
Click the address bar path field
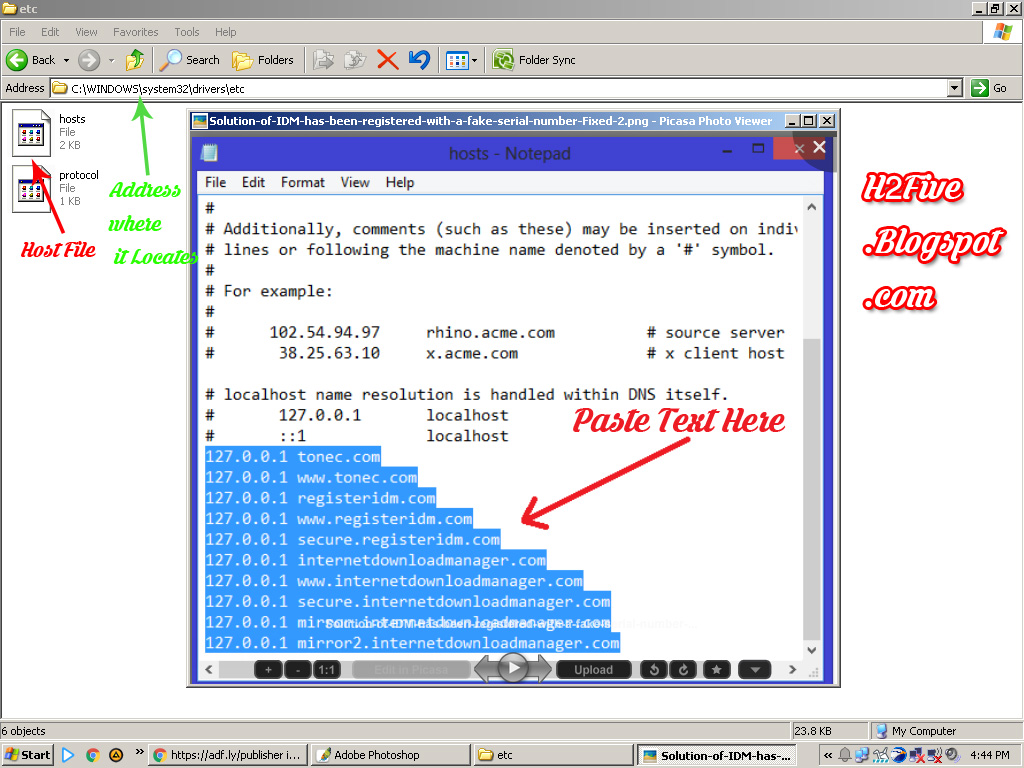point(499,88)
